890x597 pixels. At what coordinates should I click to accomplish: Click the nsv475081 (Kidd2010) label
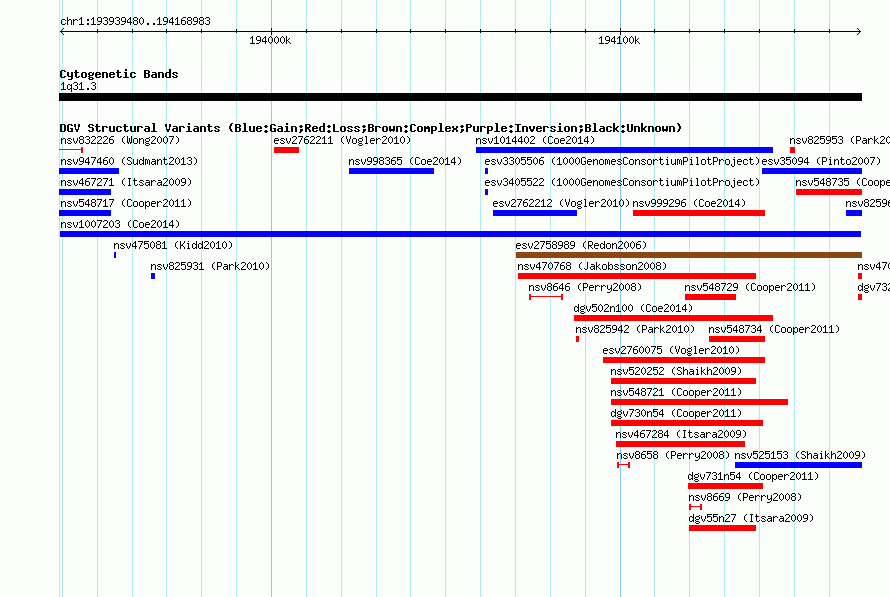(173, 245)
